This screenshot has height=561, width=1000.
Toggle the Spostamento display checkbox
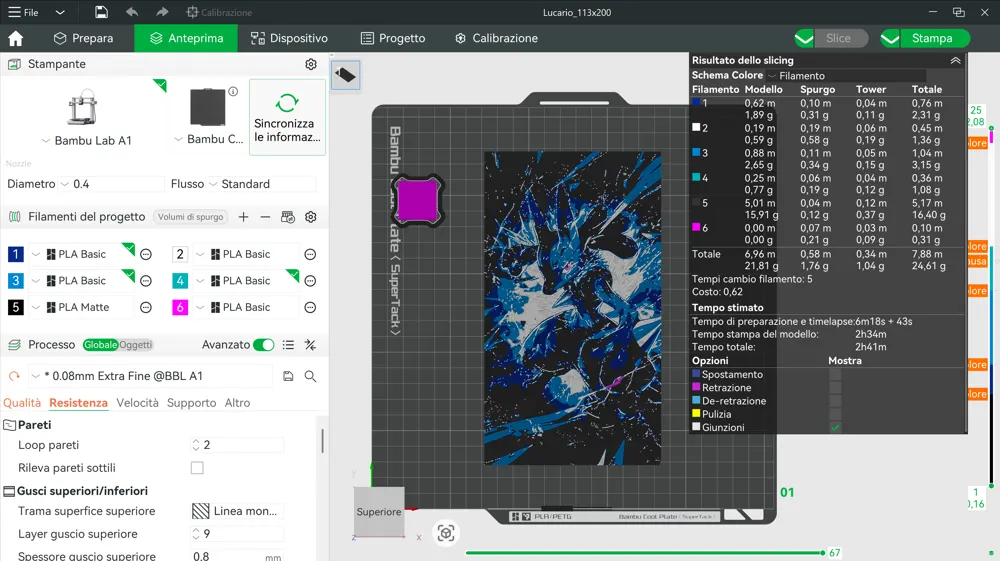click(x=835, y=374)
